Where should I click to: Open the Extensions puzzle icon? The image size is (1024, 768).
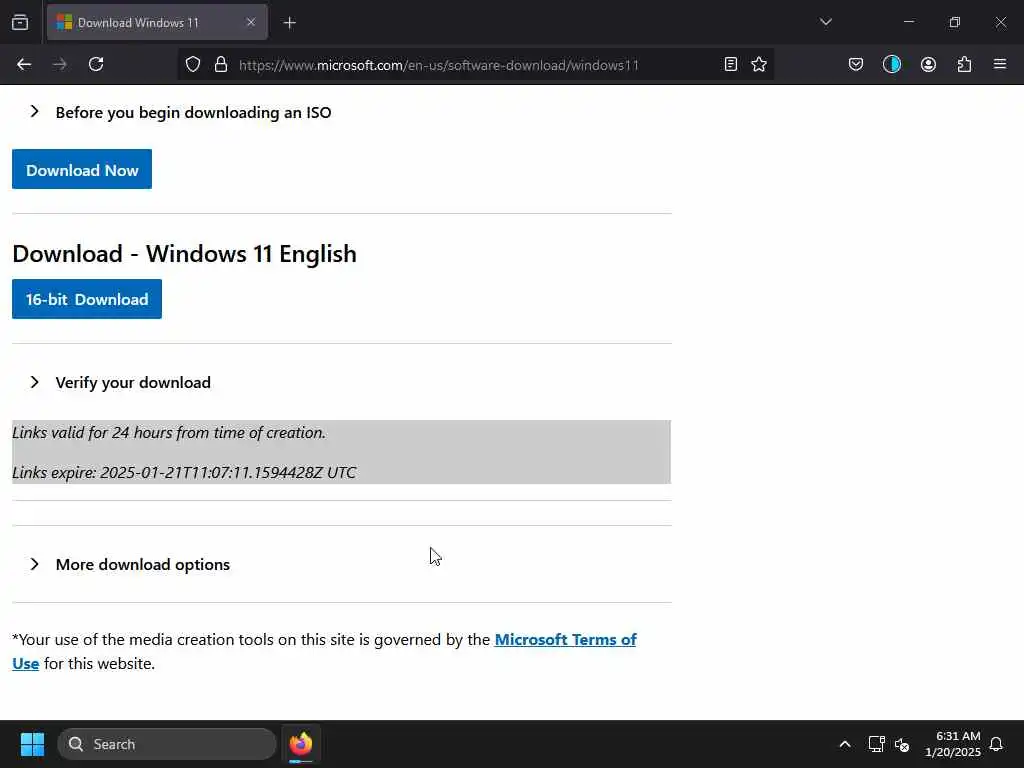click(964, 64)
